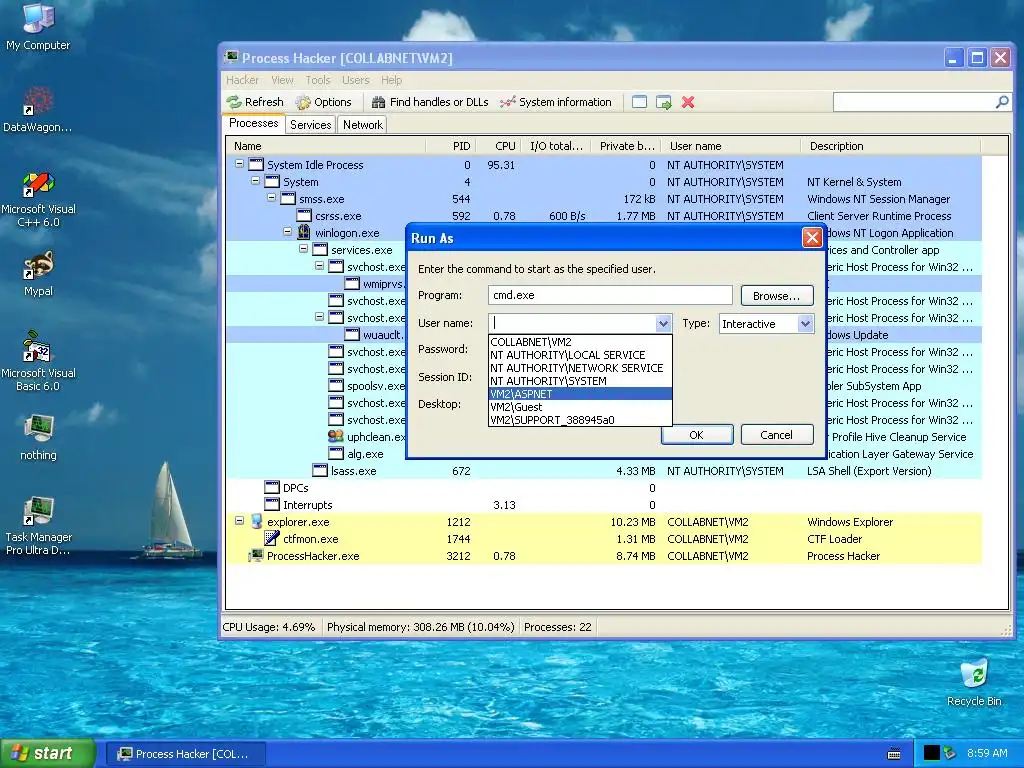Viewport: 1024px width, 768px height.
Task: Select VM2\SUPPORT_388945a0 user entry
Action: (580, 420)
